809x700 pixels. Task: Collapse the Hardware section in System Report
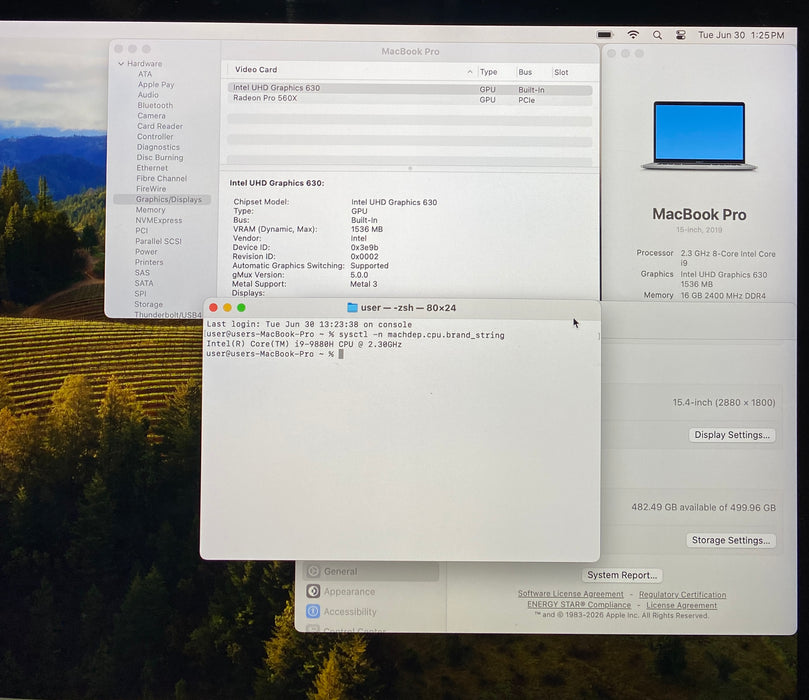point(121,63)
